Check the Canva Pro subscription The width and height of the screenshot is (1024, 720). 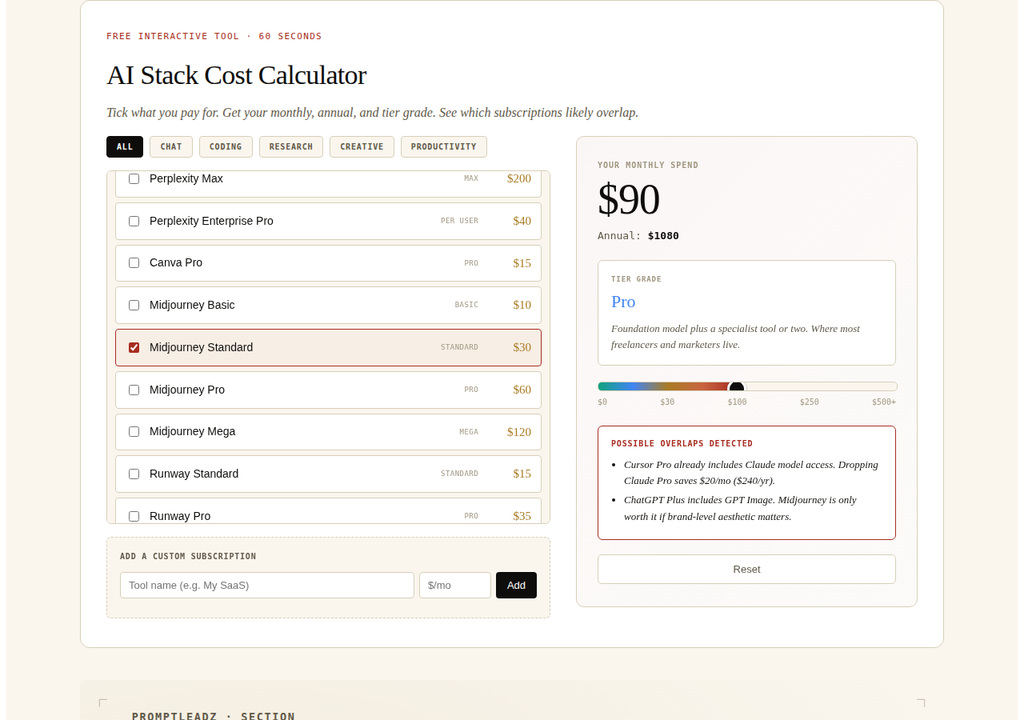(134, 263)
